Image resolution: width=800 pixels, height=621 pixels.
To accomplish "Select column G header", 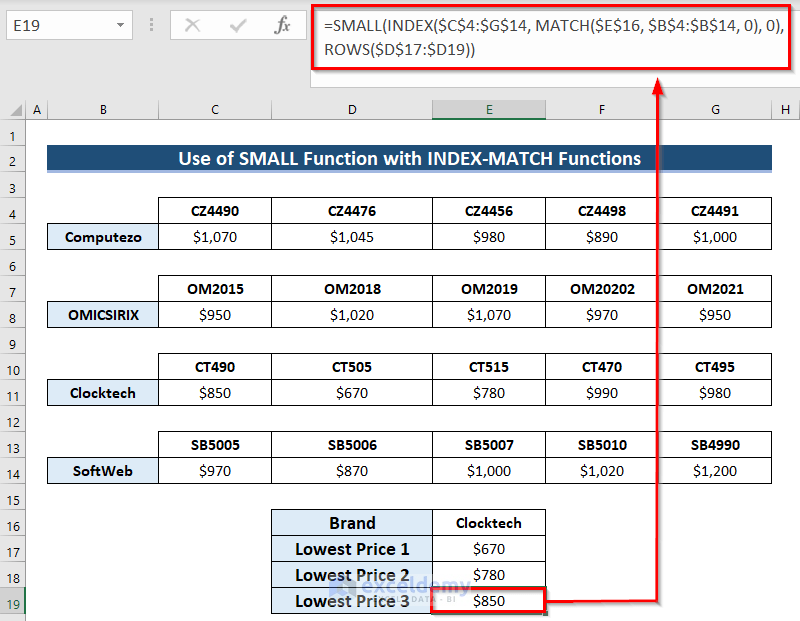I will coord(715,110).
